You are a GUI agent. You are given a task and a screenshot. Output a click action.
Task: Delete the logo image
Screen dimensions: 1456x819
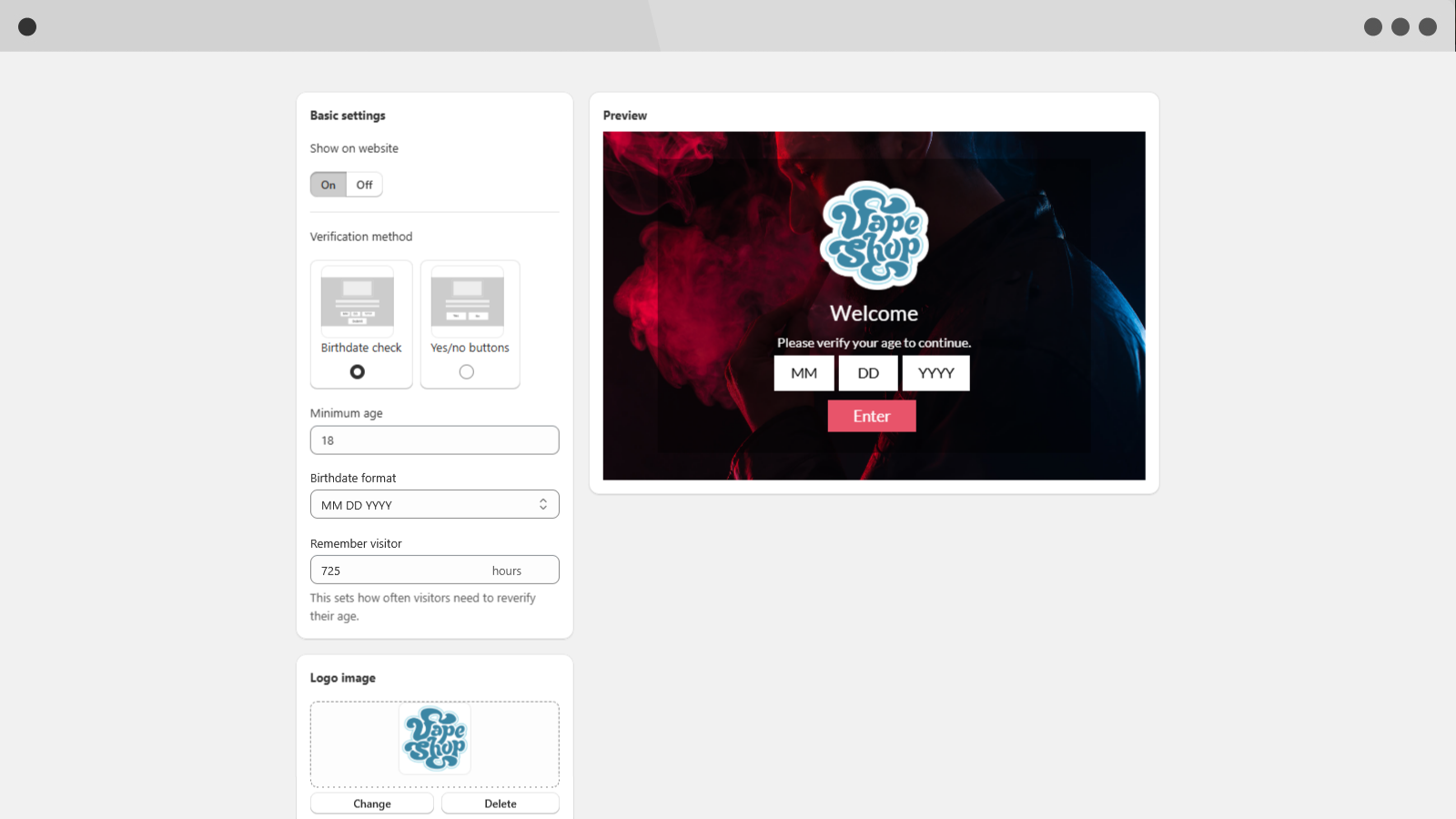(500, 804)
